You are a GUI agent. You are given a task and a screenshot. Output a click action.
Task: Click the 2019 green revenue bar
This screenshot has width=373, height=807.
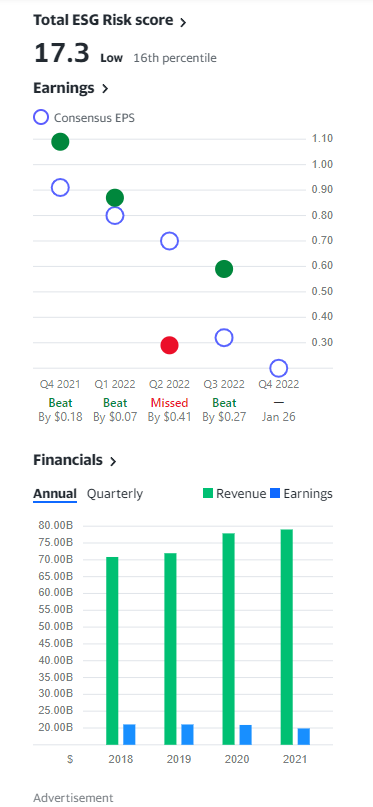(170, 648)
